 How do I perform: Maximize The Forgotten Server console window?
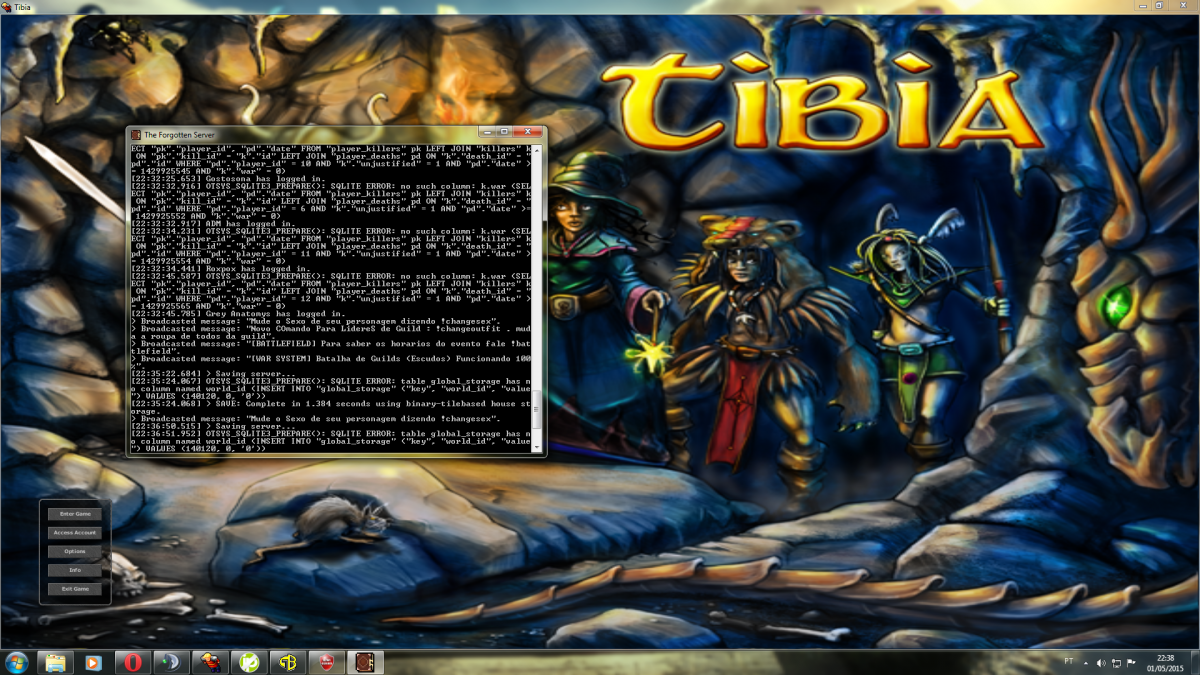[x=504, y=132]
